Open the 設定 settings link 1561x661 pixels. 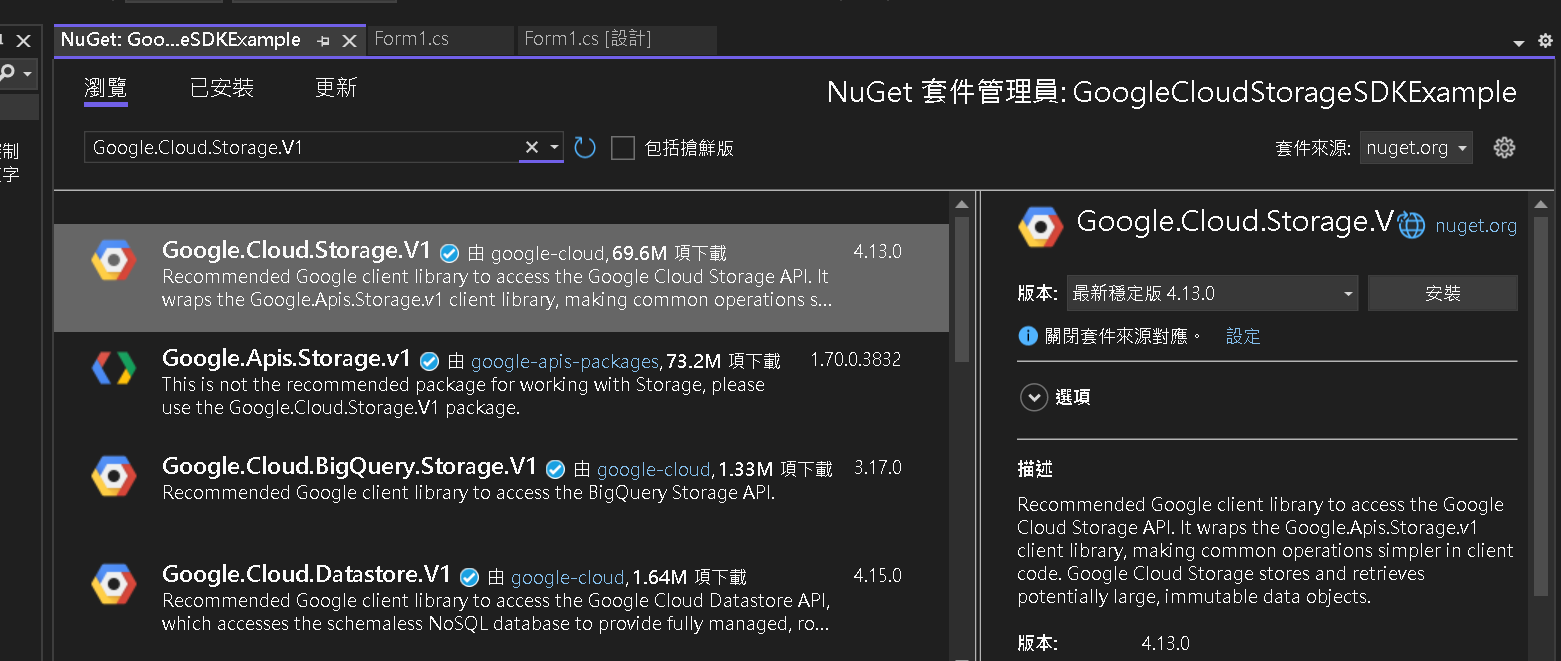pyautogui.click(x=1243, y=336)
